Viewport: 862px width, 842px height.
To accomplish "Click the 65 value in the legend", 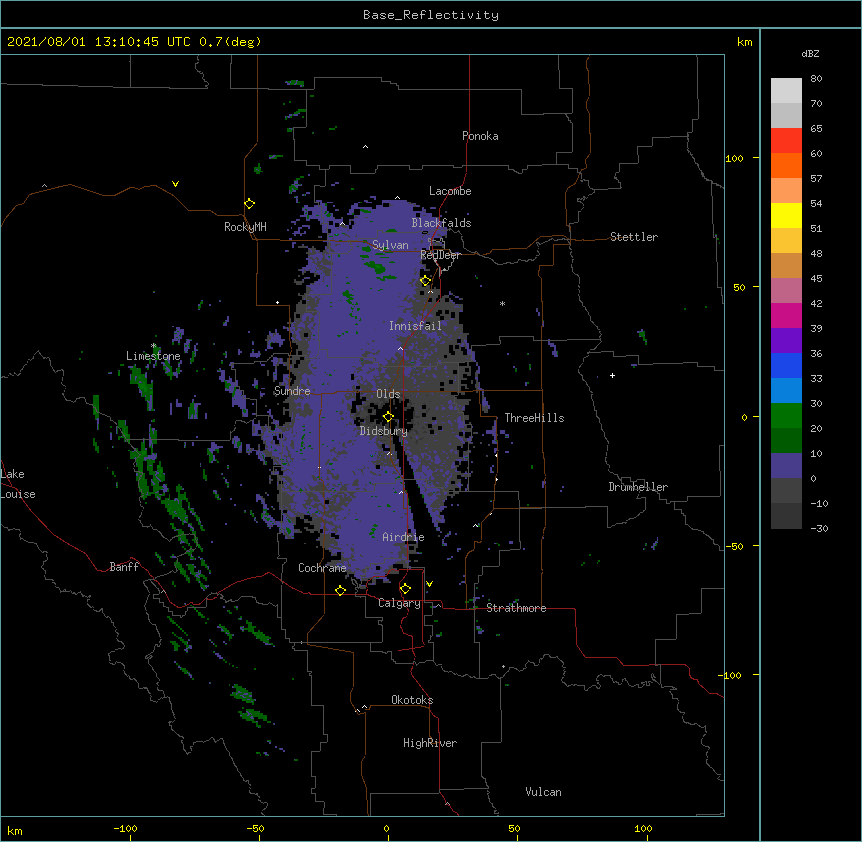I will (x=816, y=129).
